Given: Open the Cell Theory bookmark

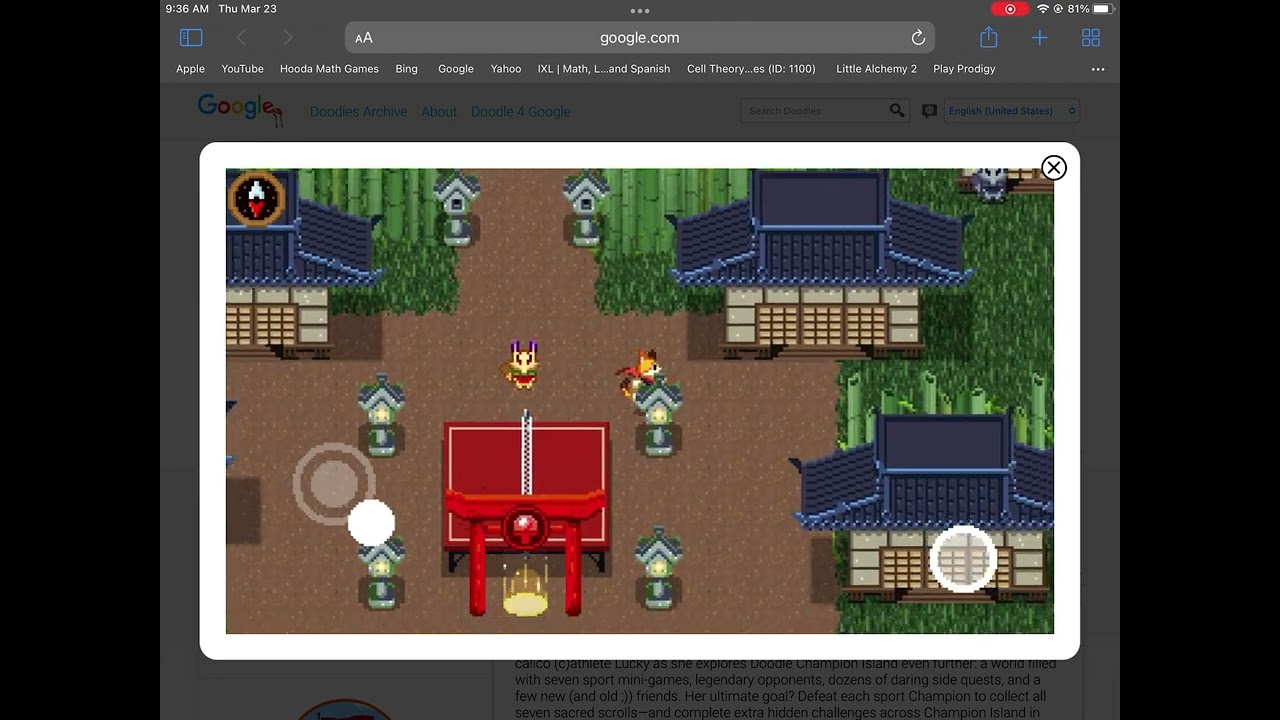Looking at the screenshot, I should (x=751, y=69).
